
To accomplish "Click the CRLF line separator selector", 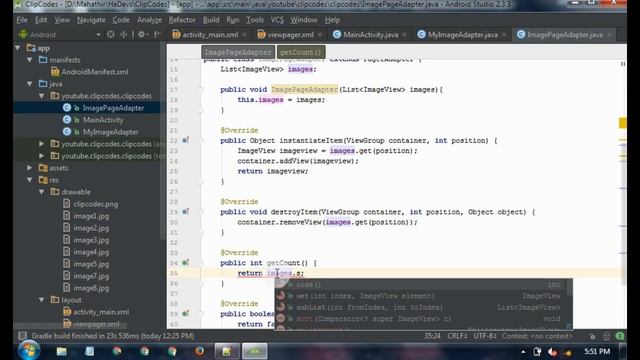I will pyautogui.click(x=457, y=336).
